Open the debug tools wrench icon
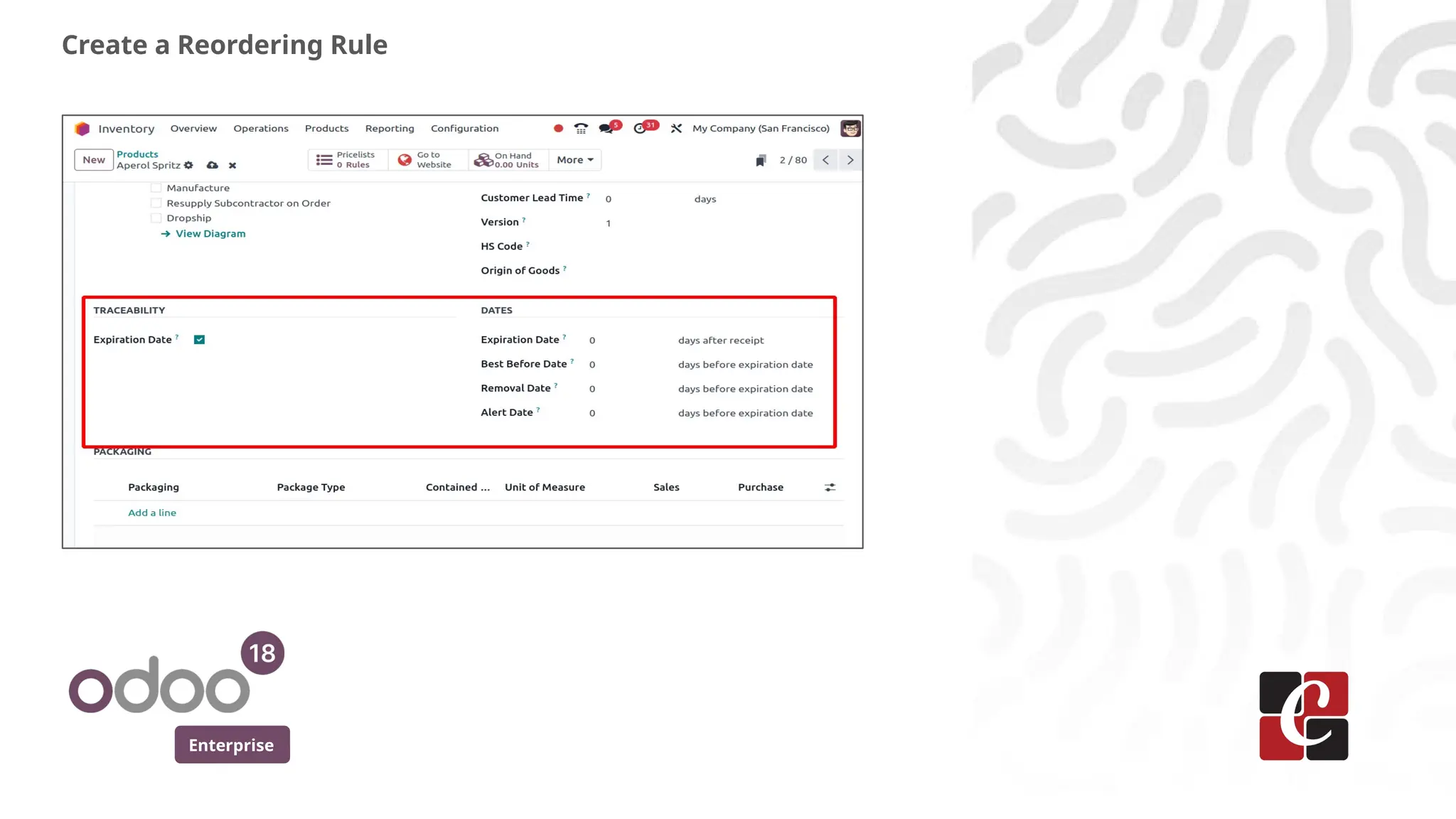1456x819 pixels. pyautogui.click(x=676, y=129)
